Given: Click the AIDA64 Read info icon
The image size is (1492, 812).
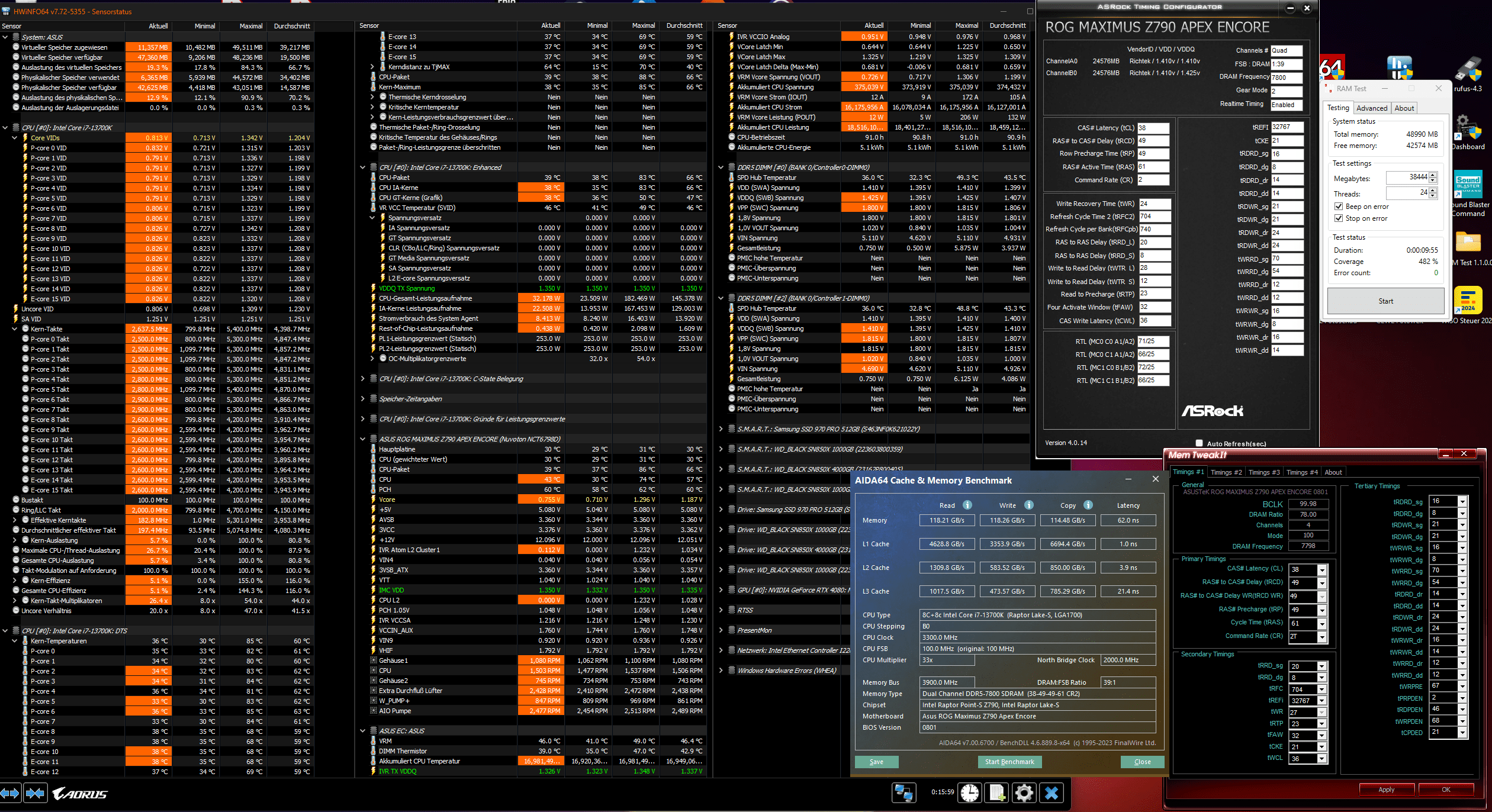Looking at the screenshot, I should click(x=967, y=505).
